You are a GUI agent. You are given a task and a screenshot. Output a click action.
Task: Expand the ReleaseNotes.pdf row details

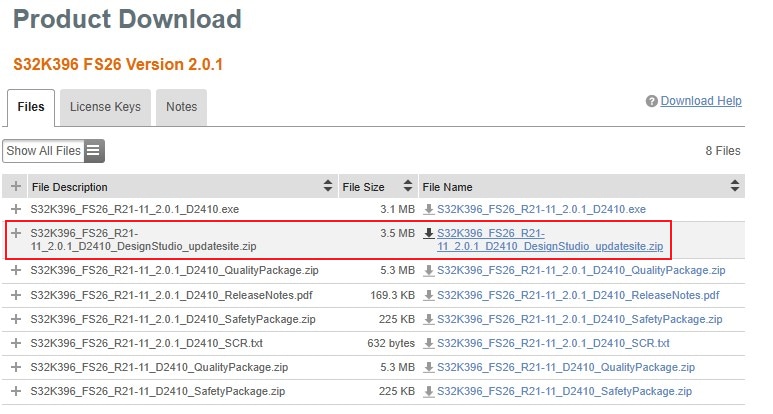(15, 295)
